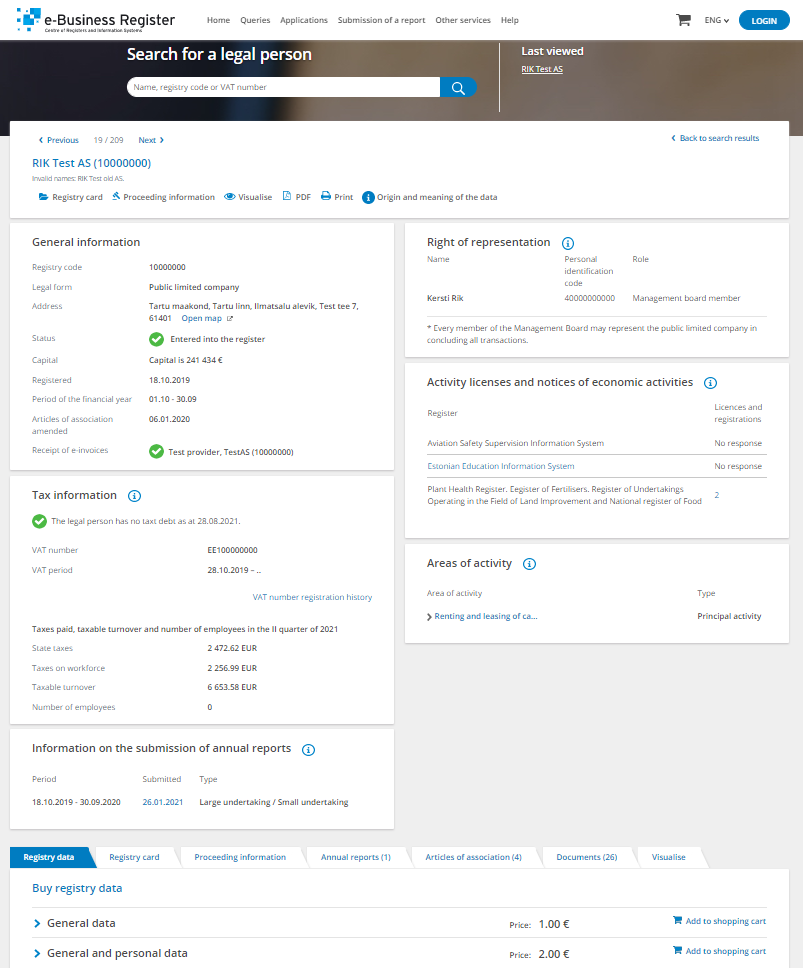Open the 26.01.2021 submitted report link
803x968 pixels.
(x=163, y=803)
